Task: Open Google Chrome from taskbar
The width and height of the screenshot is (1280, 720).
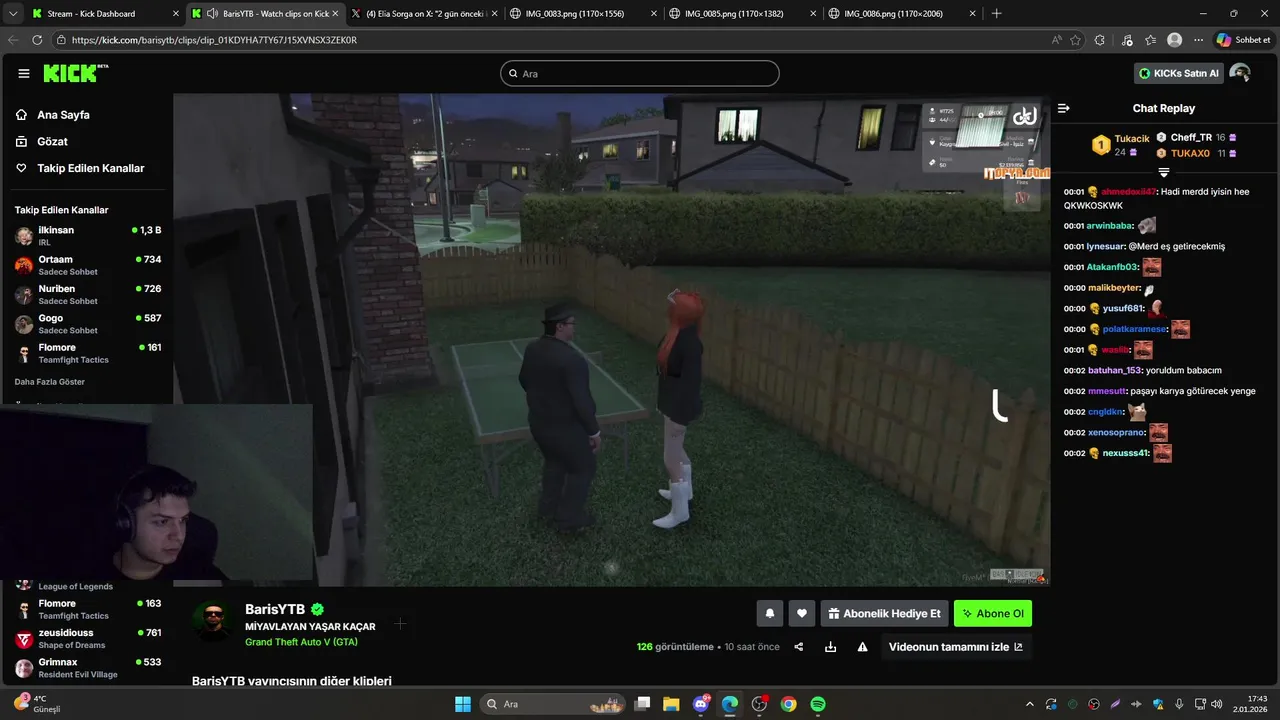Action: [789, 704]
